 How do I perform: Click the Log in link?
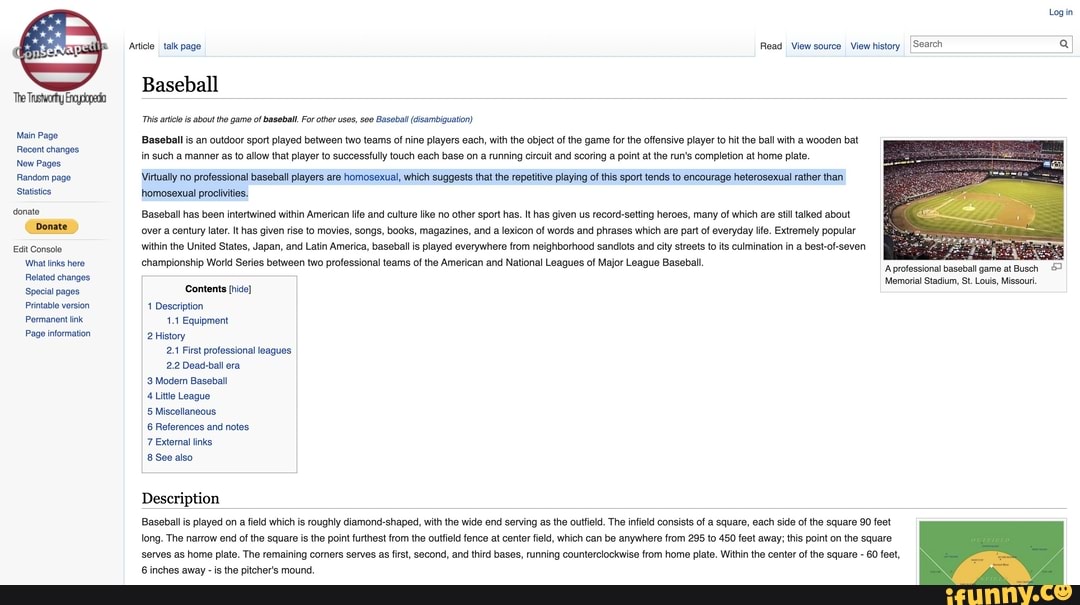click(1060, 12)
